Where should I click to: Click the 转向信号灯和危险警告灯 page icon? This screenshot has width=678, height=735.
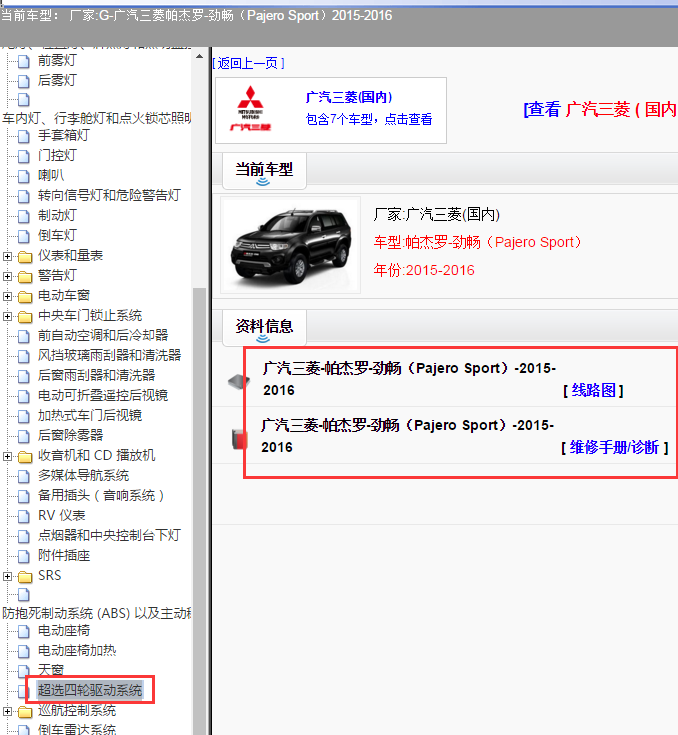pyautogui.click(x=24, y=196)
